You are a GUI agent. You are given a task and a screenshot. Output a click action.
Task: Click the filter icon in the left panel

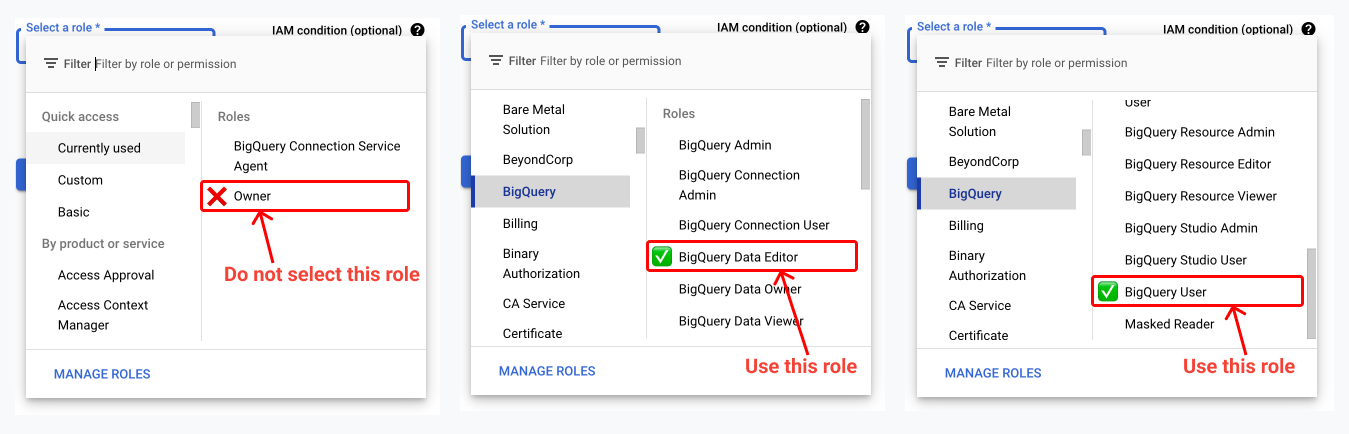(50, 64)
